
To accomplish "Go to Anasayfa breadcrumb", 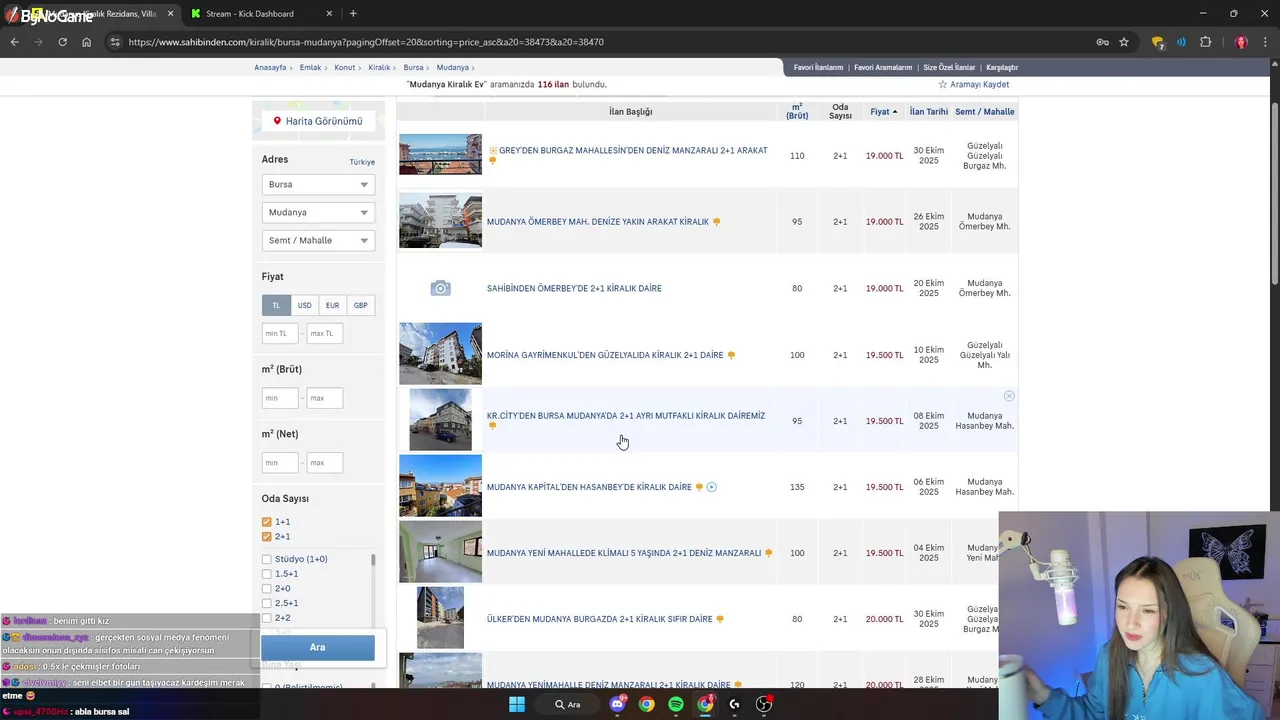I will (x=270, y=68).
